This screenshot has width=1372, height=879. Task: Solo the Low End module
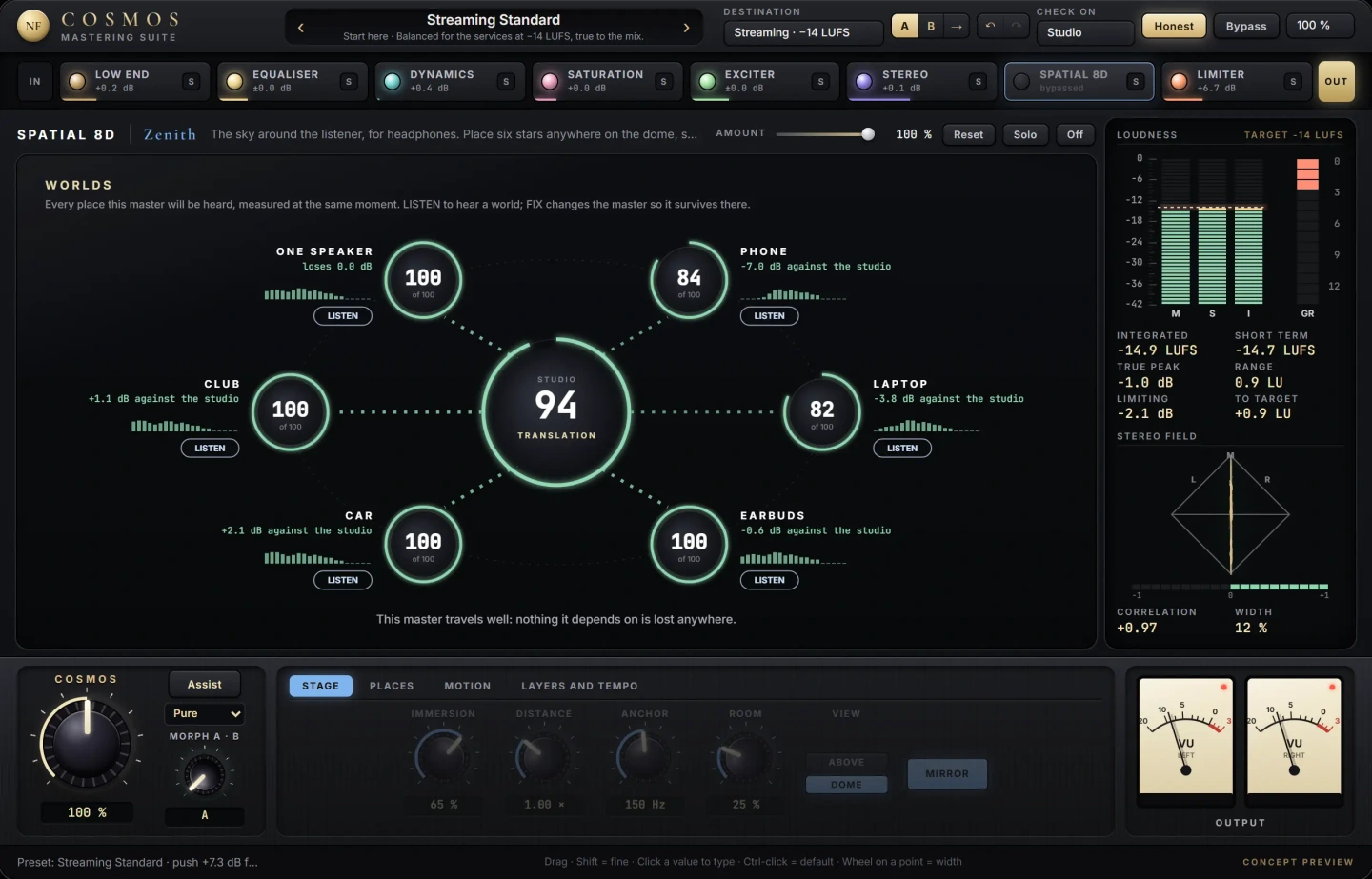tap(192, 82)
